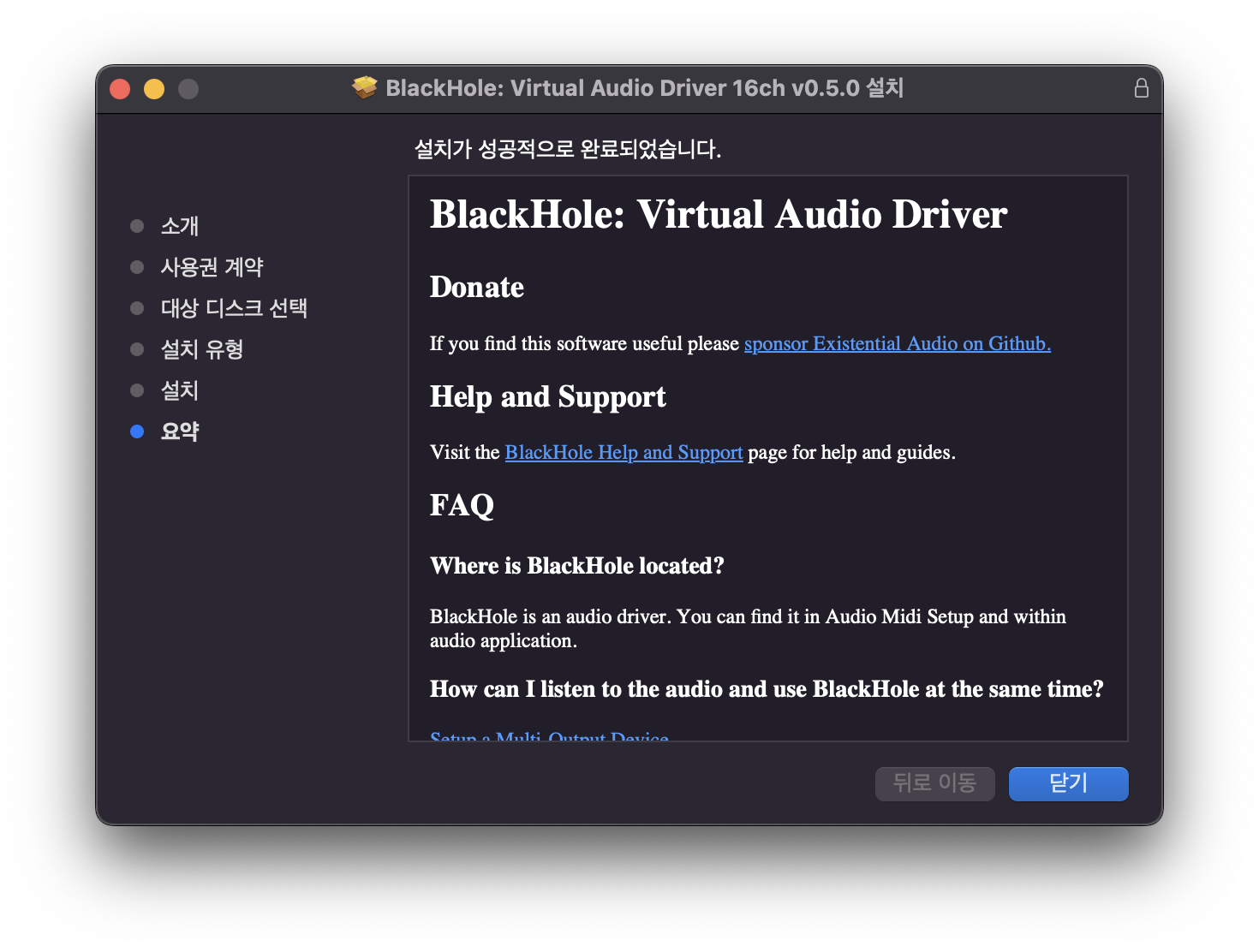Viewport: 1259px width, 952px height.
Task: Click the gray bullet beside 설치 유형
Action: [137, 349]
